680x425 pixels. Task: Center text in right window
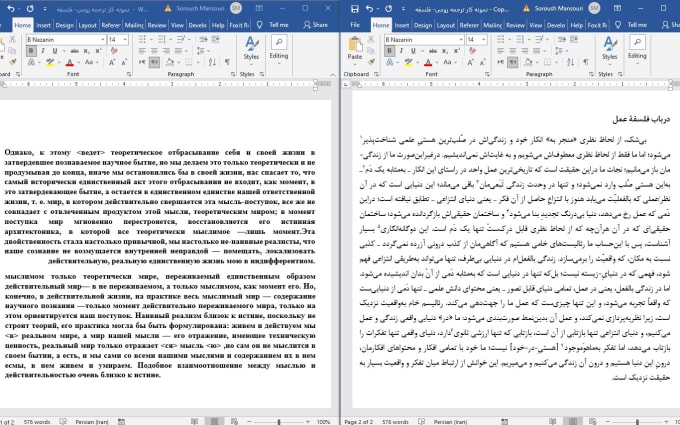(513, 51)
